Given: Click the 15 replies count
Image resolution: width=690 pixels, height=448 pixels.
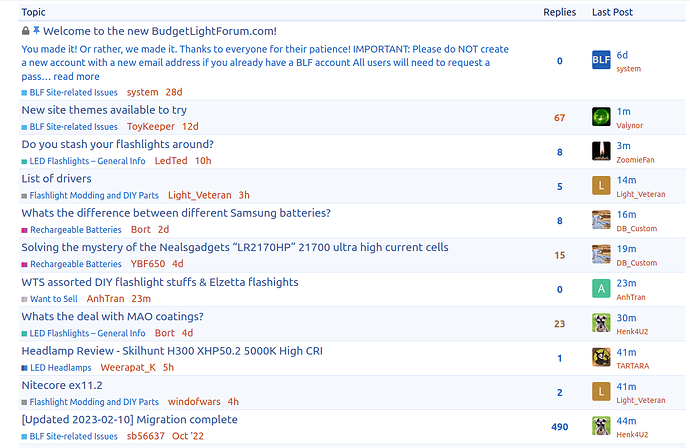Looking at the screenshot, I should click(x=559, y=255).
